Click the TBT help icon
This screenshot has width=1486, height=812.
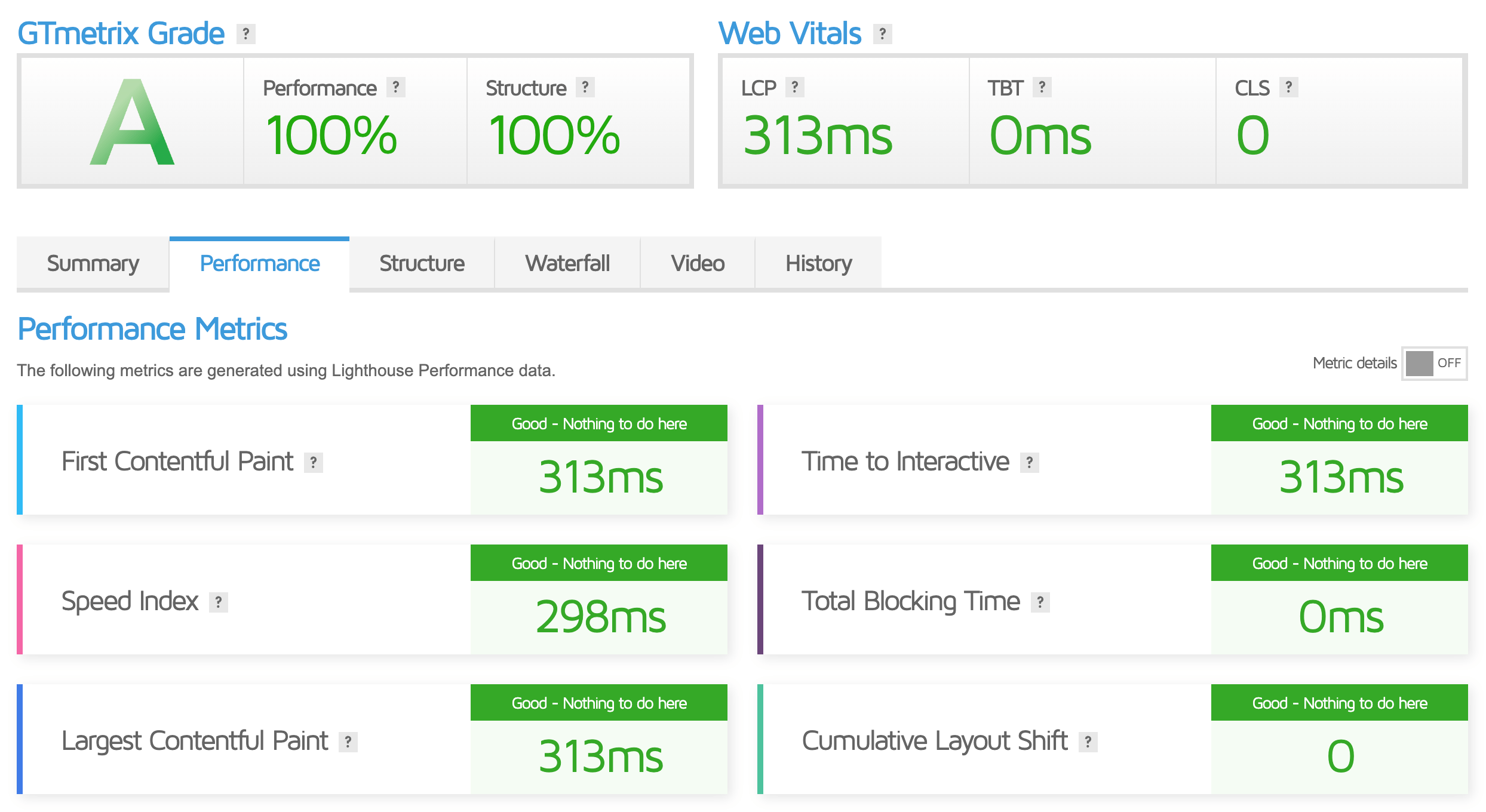coord(1042,87)
